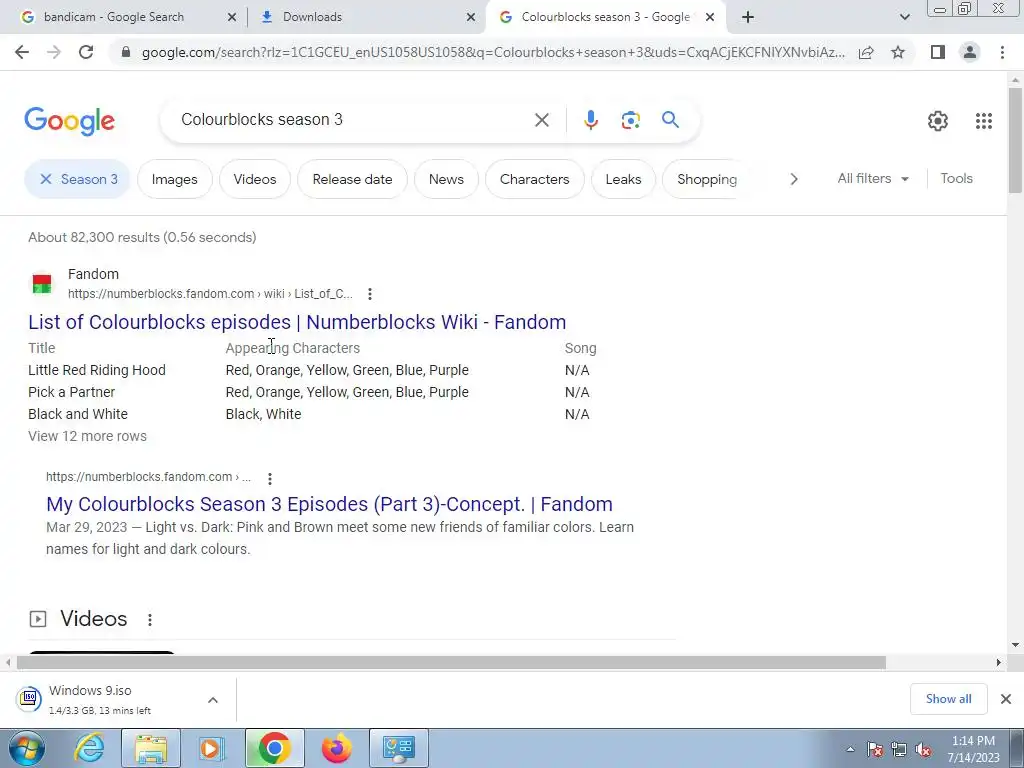The height and width of the screenshot is (768, 1024).
Task: Select the News filter
Action: click(x=446, y=179)
